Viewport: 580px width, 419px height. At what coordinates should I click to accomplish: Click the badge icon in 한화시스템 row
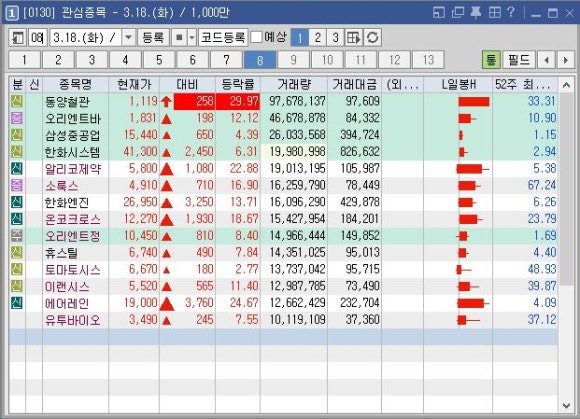tap(17, 152)
